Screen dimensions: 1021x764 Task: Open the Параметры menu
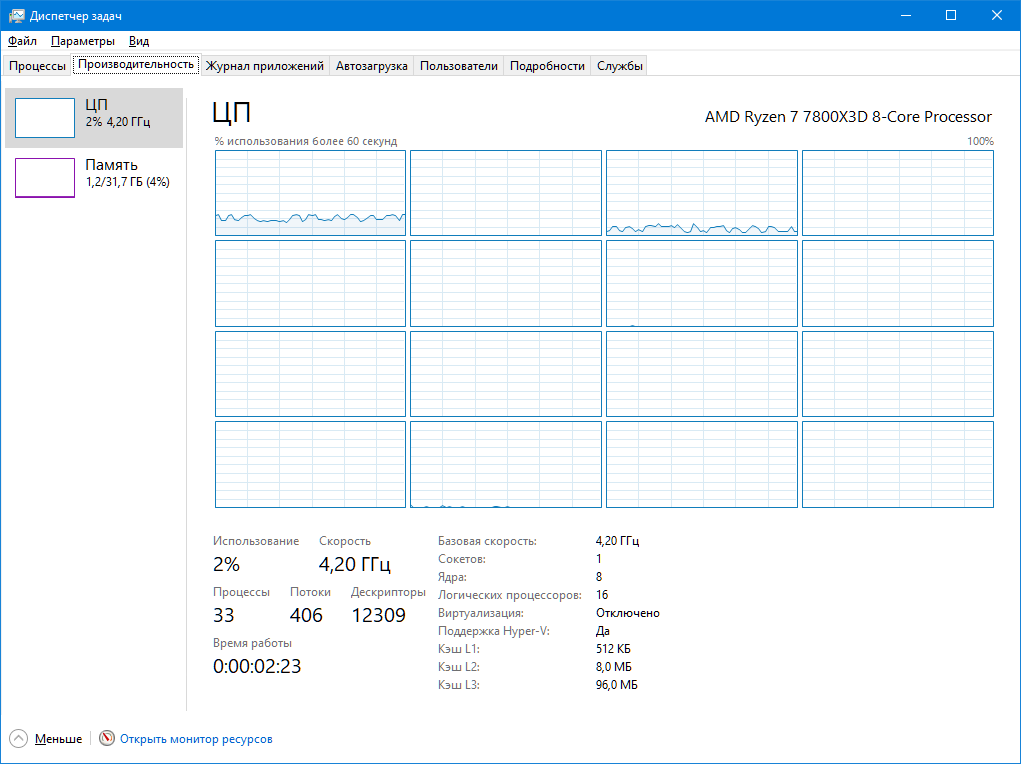[x=83, y=41]
